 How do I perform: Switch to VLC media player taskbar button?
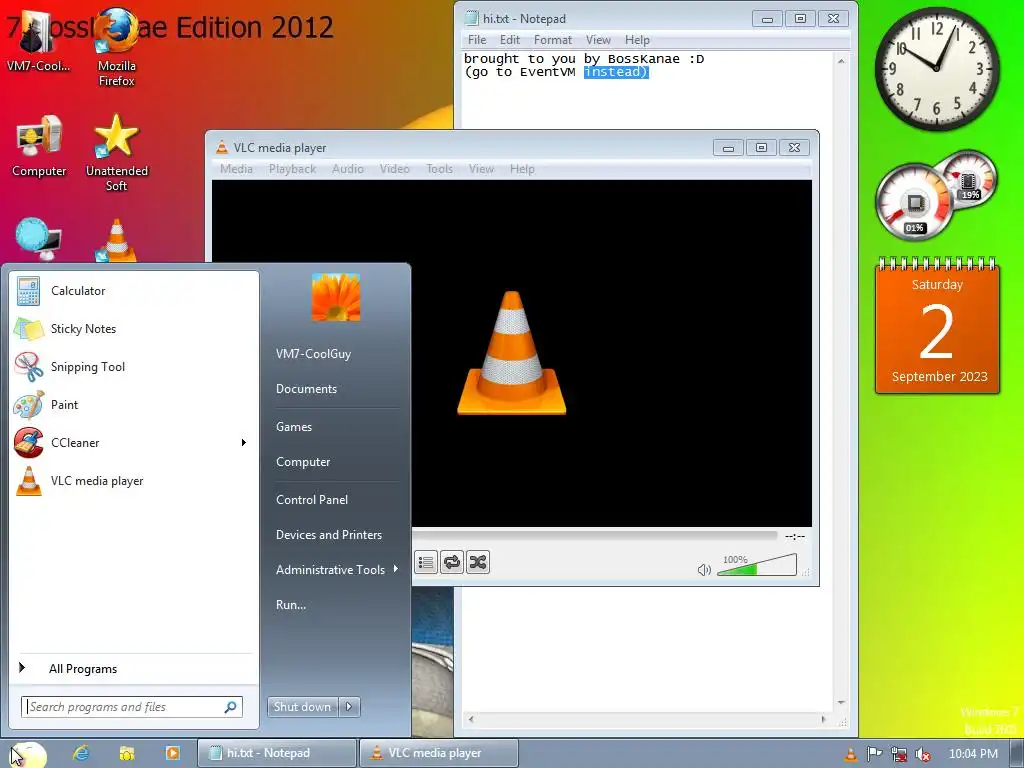tap(439, 753)
